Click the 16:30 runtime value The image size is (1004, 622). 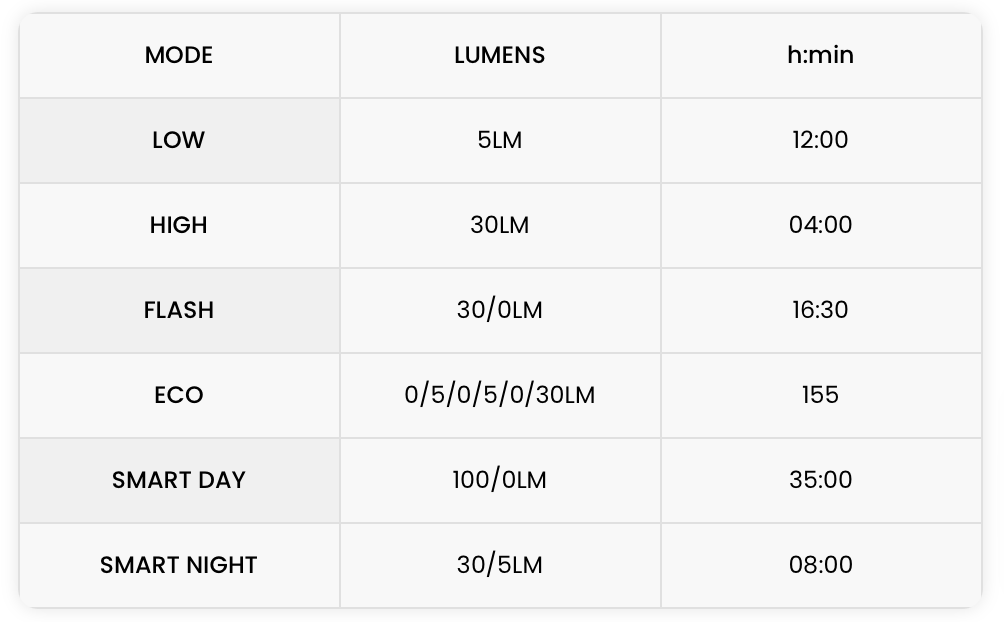click(x=820, y=310)
